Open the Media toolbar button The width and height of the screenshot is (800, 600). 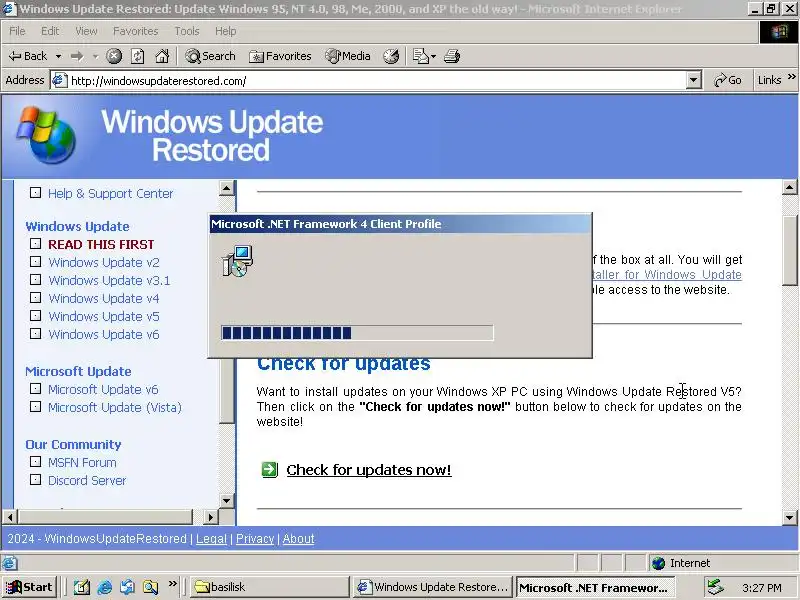(348, 56)
